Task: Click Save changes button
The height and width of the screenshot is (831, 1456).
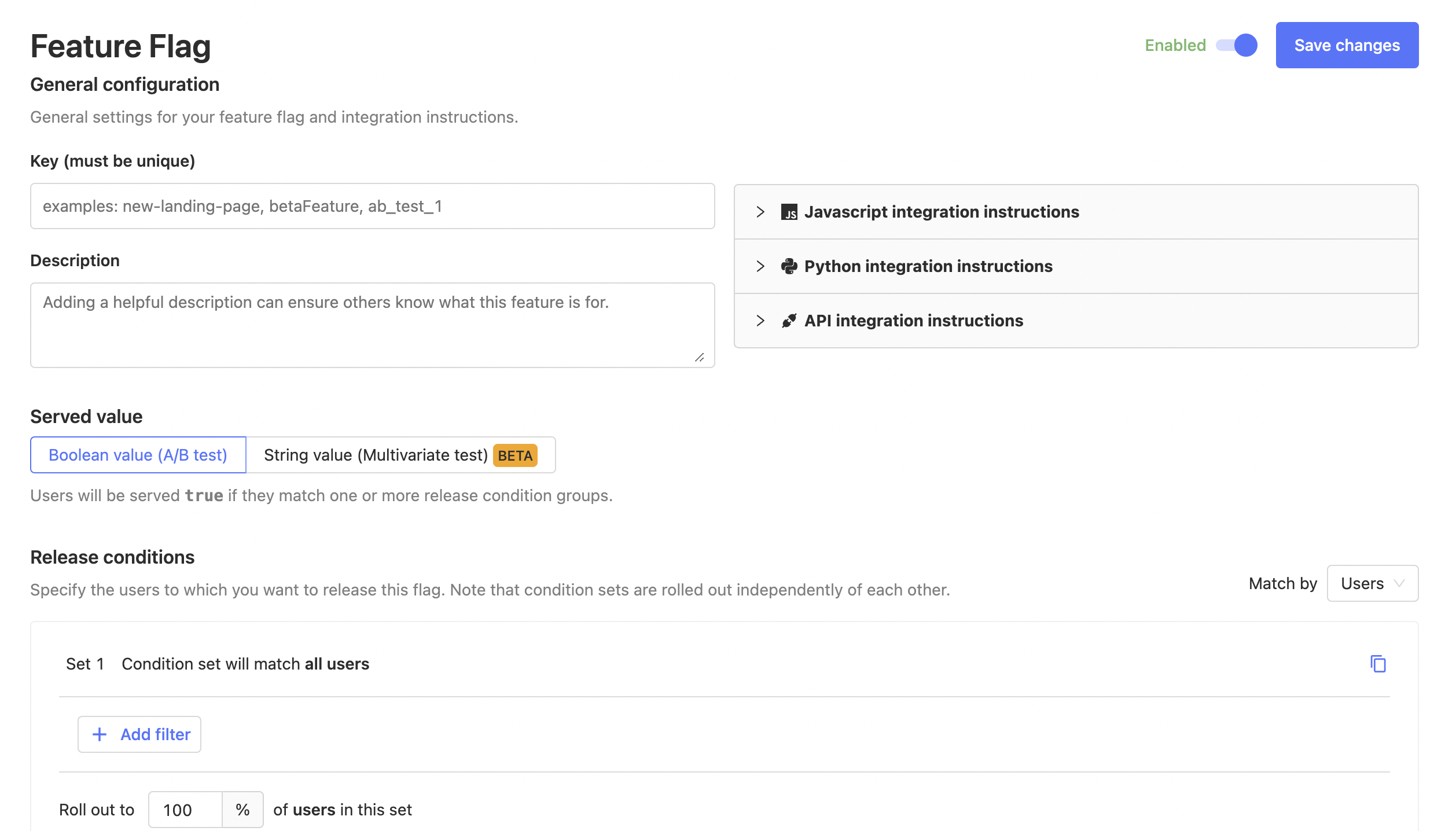Action: (1346, 45)
